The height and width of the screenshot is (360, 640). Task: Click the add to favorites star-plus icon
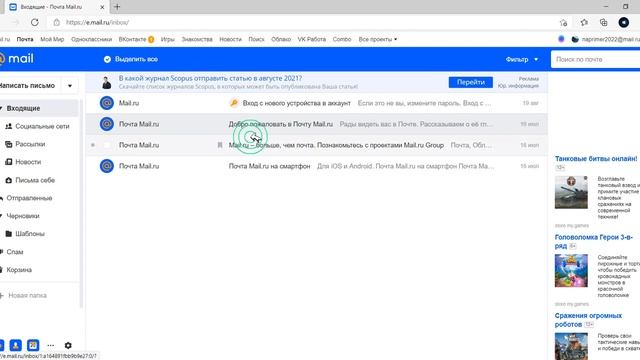point(564,22)
